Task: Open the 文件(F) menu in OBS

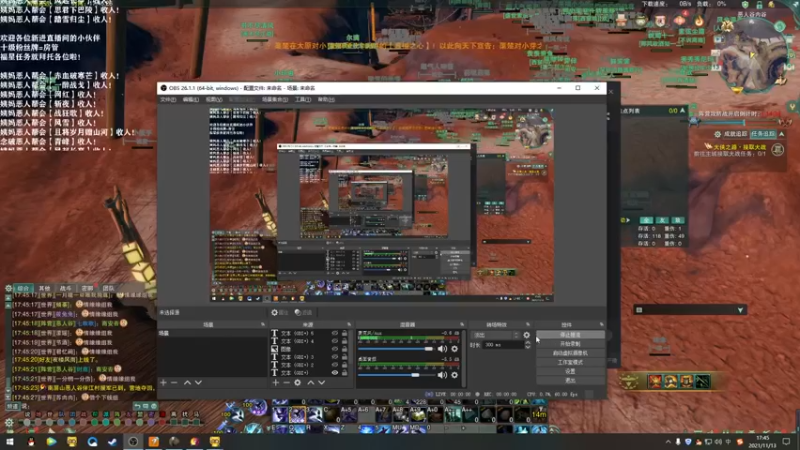Action: (168, 99)
